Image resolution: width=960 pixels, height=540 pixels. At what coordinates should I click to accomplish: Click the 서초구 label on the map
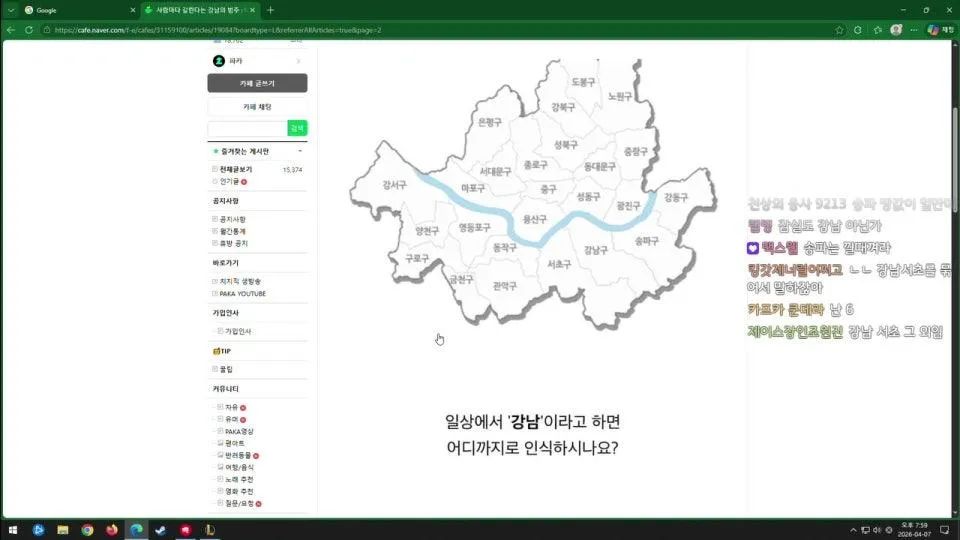[559, 264]
